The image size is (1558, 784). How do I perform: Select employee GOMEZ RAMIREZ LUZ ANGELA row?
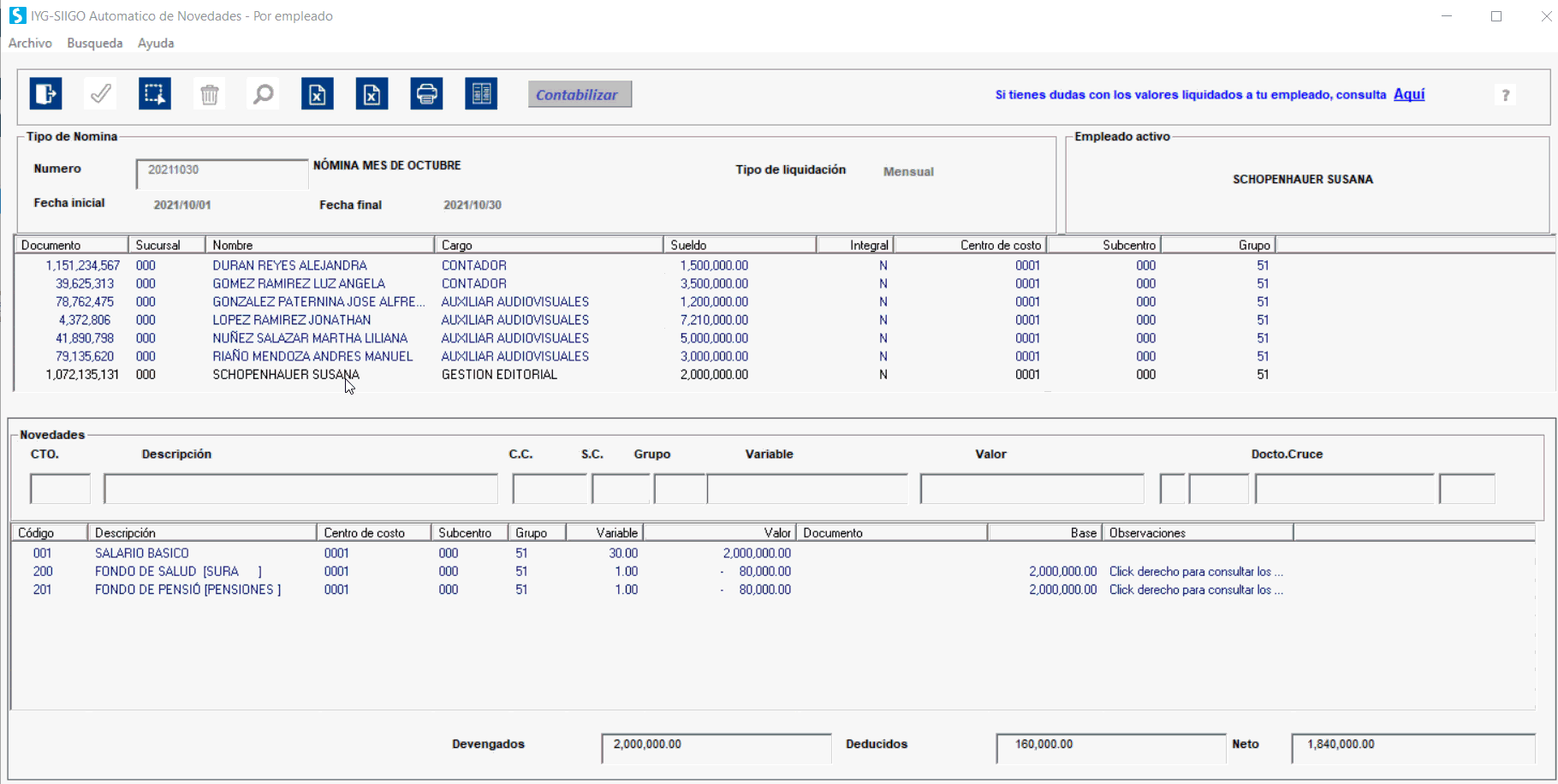299,283
